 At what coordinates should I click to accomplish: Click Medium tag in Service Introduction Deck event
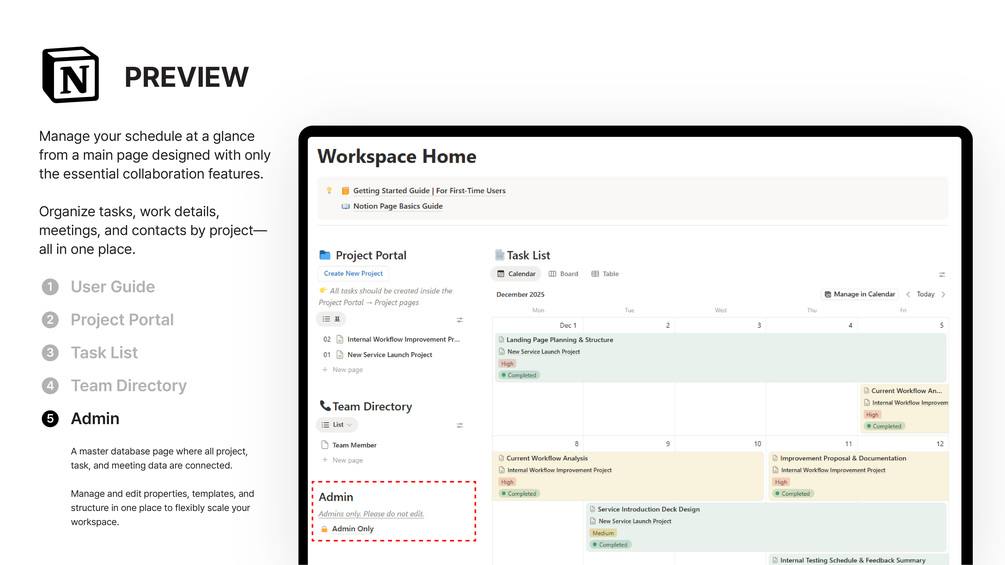603,533
